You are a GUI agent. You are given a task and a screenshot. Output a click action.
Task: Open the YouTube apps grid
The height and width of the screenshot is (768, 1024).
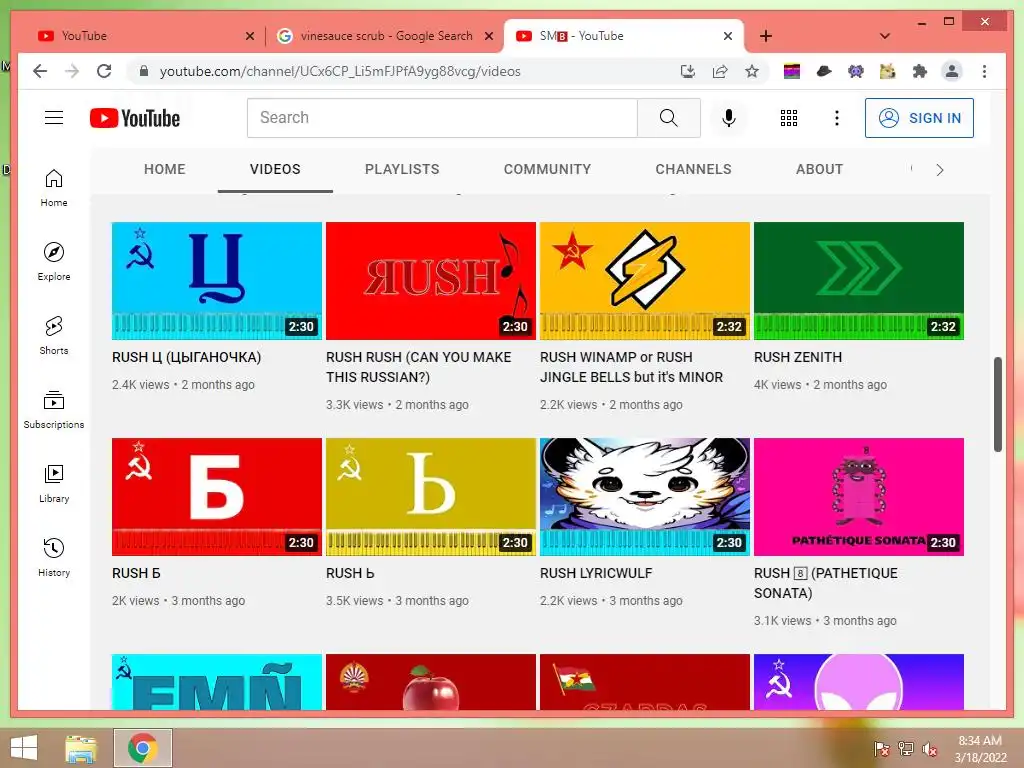coord(788,118)
